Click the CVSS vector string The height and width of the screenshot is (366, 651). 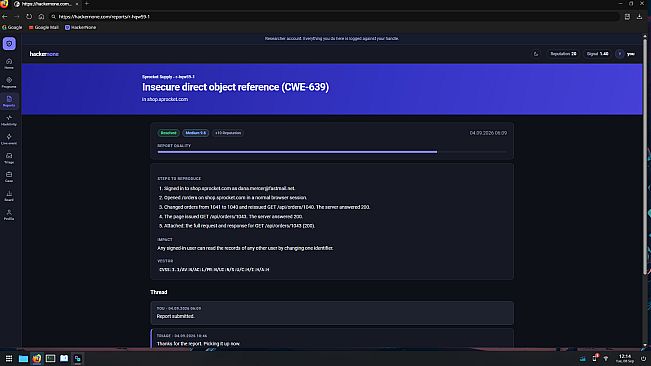click(x=214, y=270)
